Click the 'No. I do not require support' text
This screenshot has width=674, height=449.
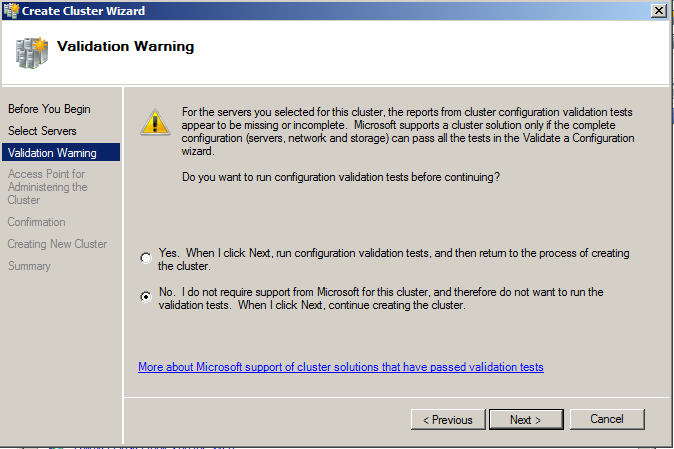coord(381,299)
